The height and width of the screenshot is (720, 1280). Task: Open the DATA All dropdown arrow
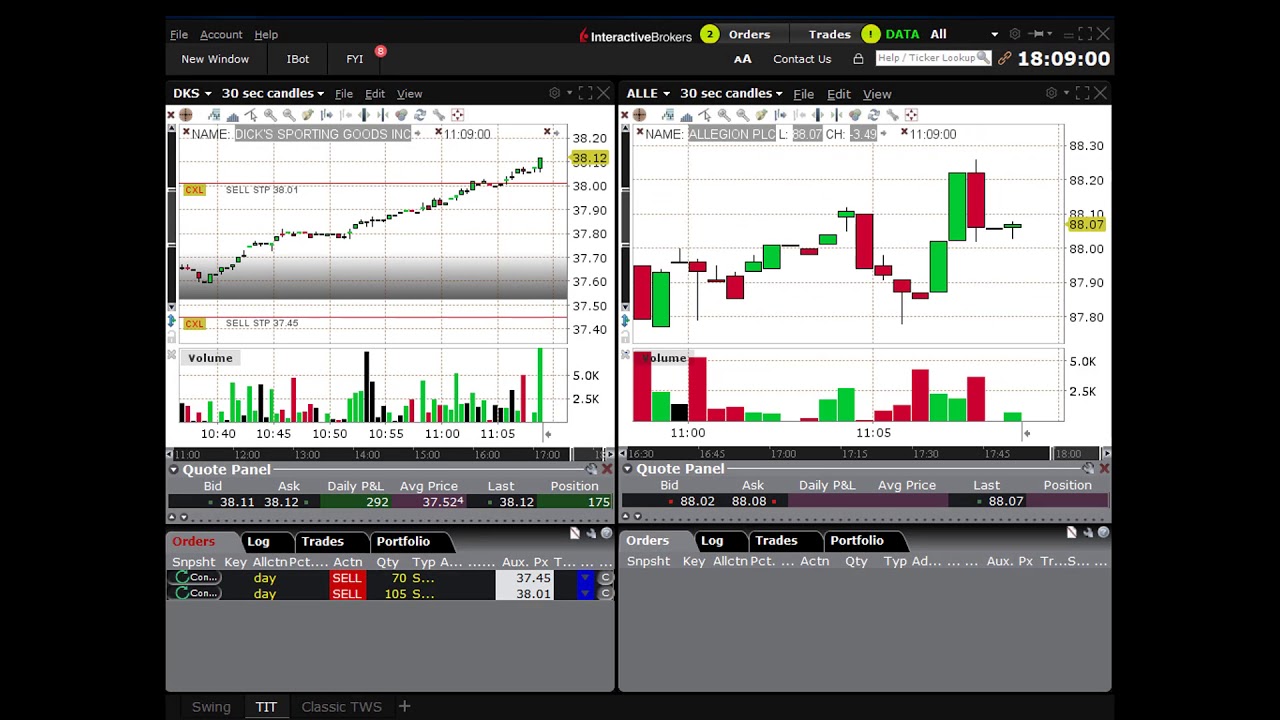tap(994, 35)
